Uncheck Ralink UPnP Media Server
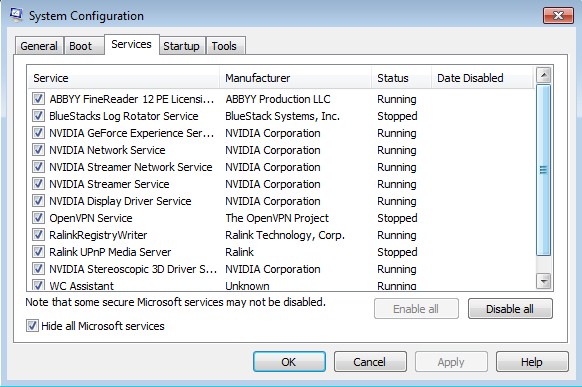Viewport: 582px width, 387px height. (38, 252)
